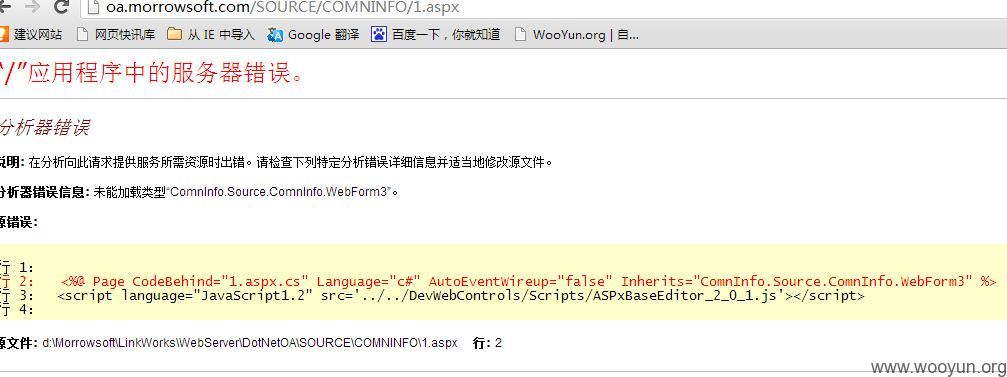Click the script tag line with ASPxBaseEditor_2_0_1.js

point(460,296)
